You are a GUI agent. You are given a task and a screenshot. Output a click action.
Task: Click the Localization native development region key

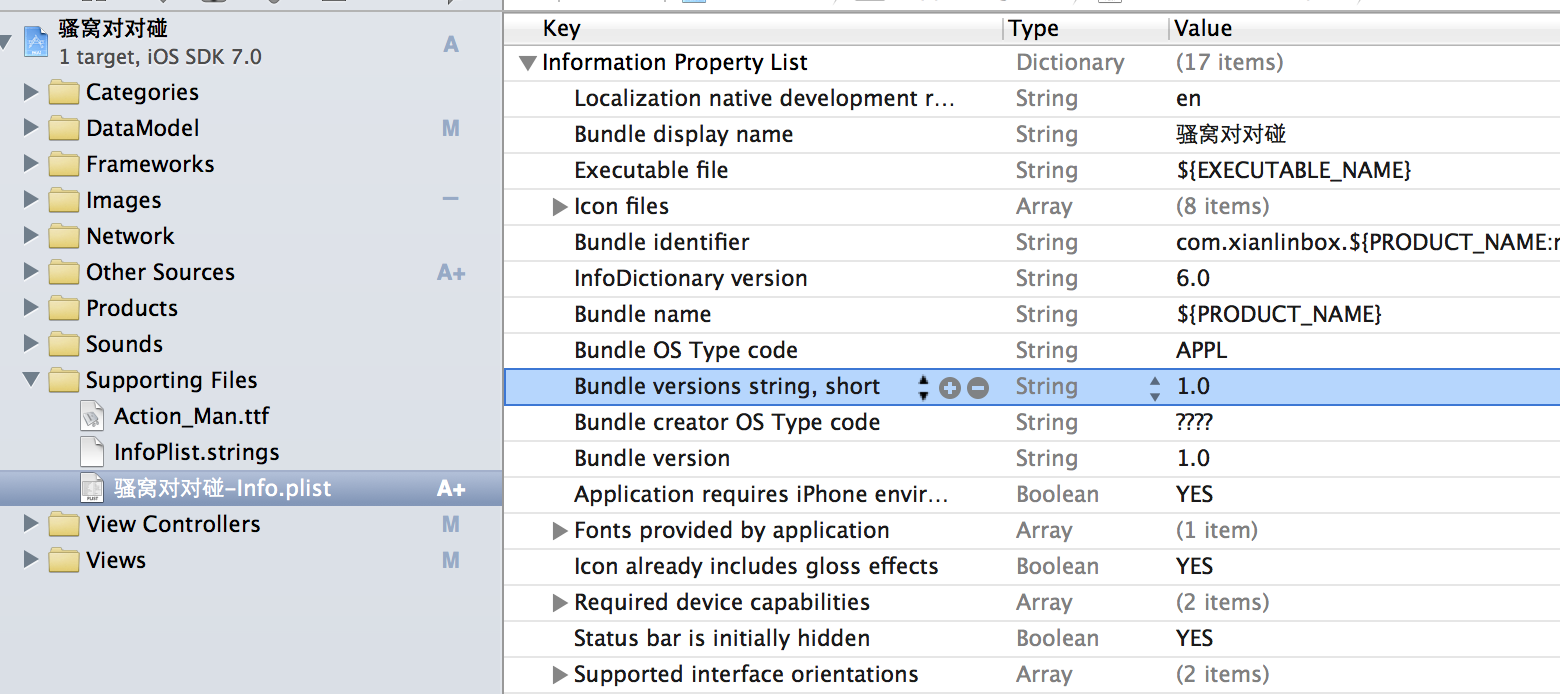point(765,99)
